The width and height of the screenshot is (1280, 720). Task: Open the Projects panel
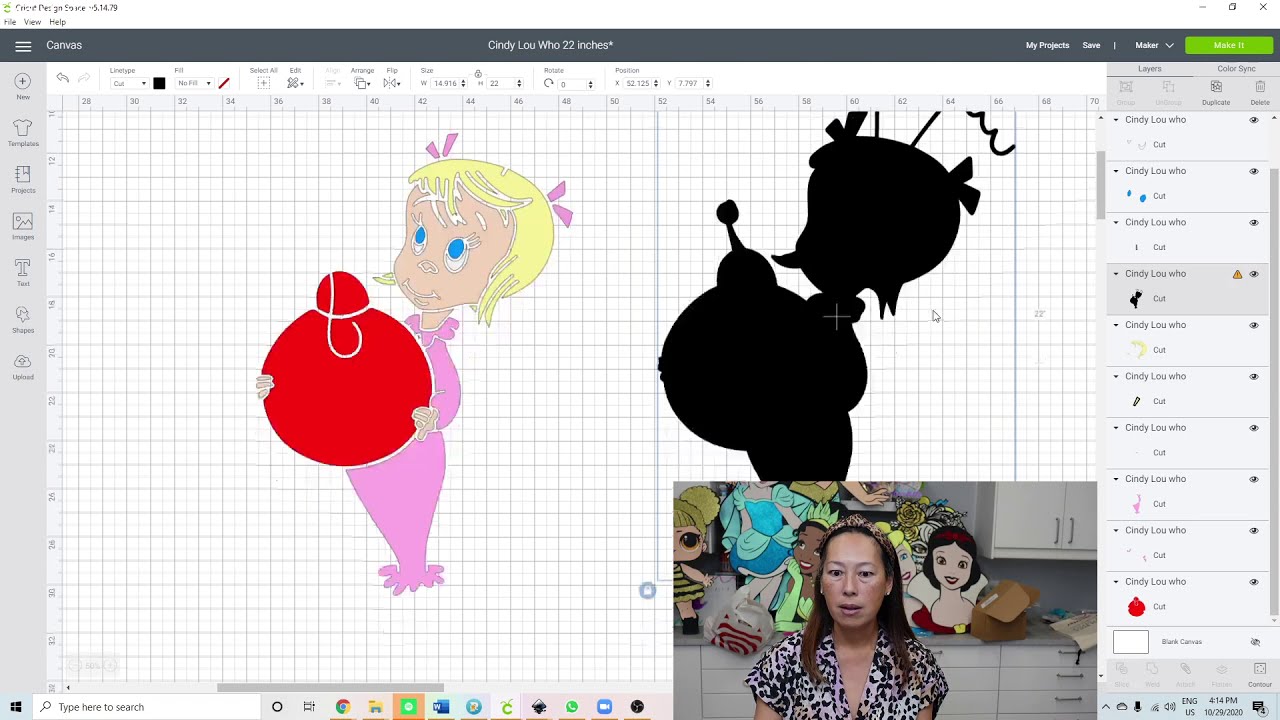[22, 180]
